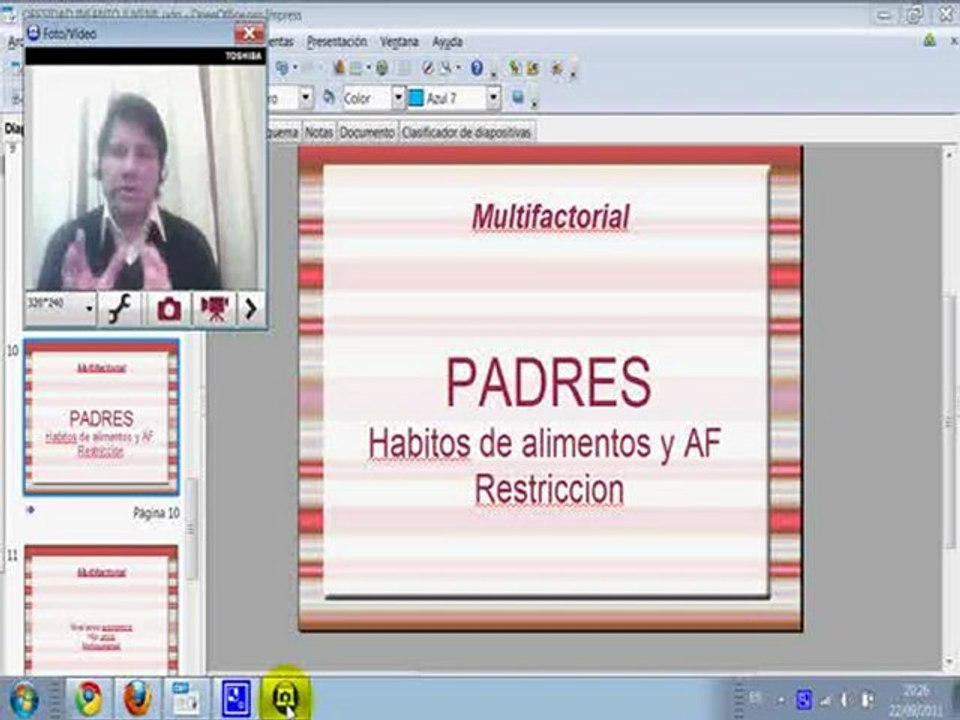Open the zoom tool dropdown arrow

pyautogui.click(x=459, y=68)
